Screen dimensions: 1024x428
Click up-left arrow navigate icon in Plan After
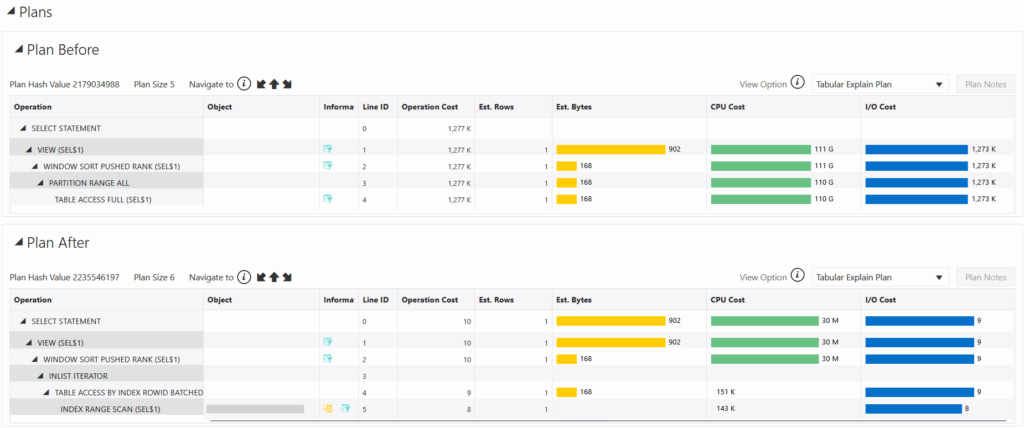click(x=261, y=277)
